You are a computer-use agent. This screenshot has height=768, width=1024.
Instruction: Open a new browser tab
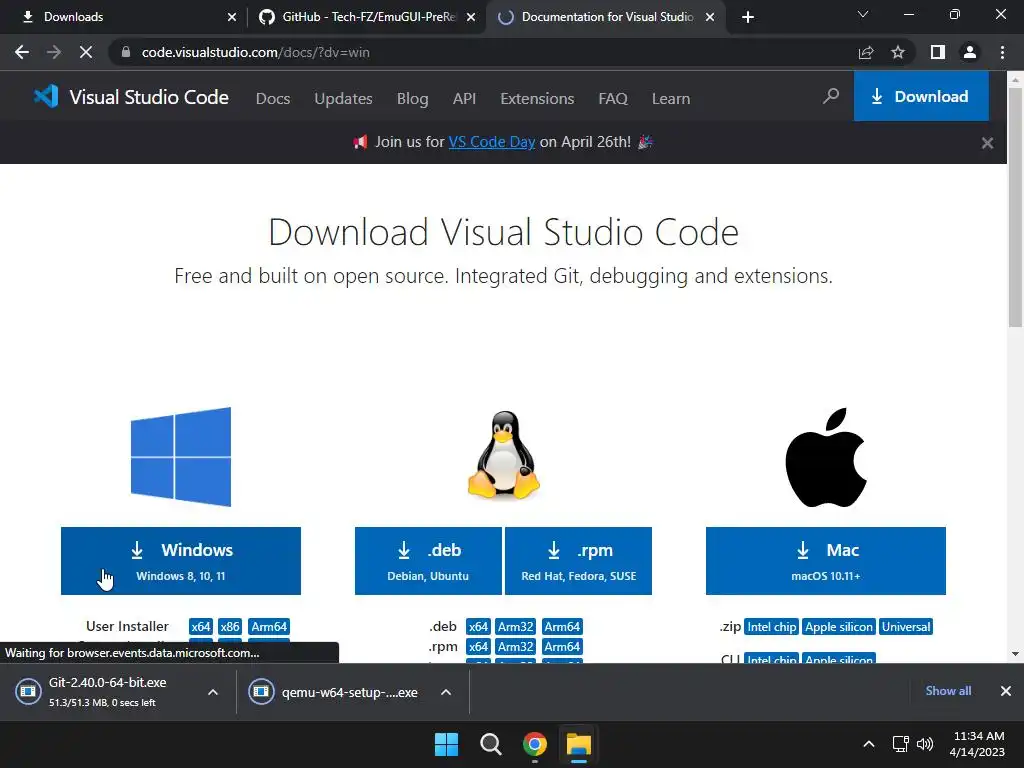pyautogui.click(x=748, y=18)
